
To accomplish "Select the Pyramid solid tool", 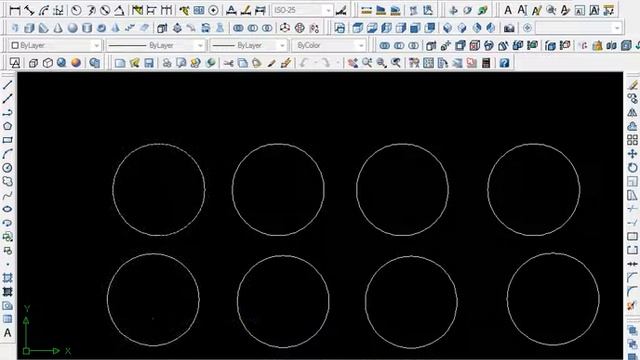I will coord(116,28).
